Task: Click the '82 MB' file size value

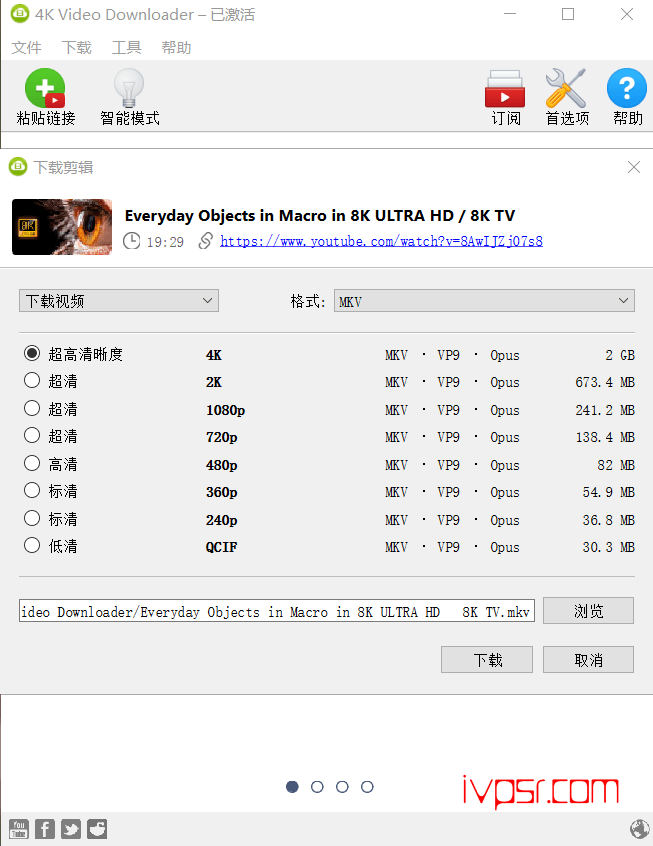Action: [x=616, y=465]
